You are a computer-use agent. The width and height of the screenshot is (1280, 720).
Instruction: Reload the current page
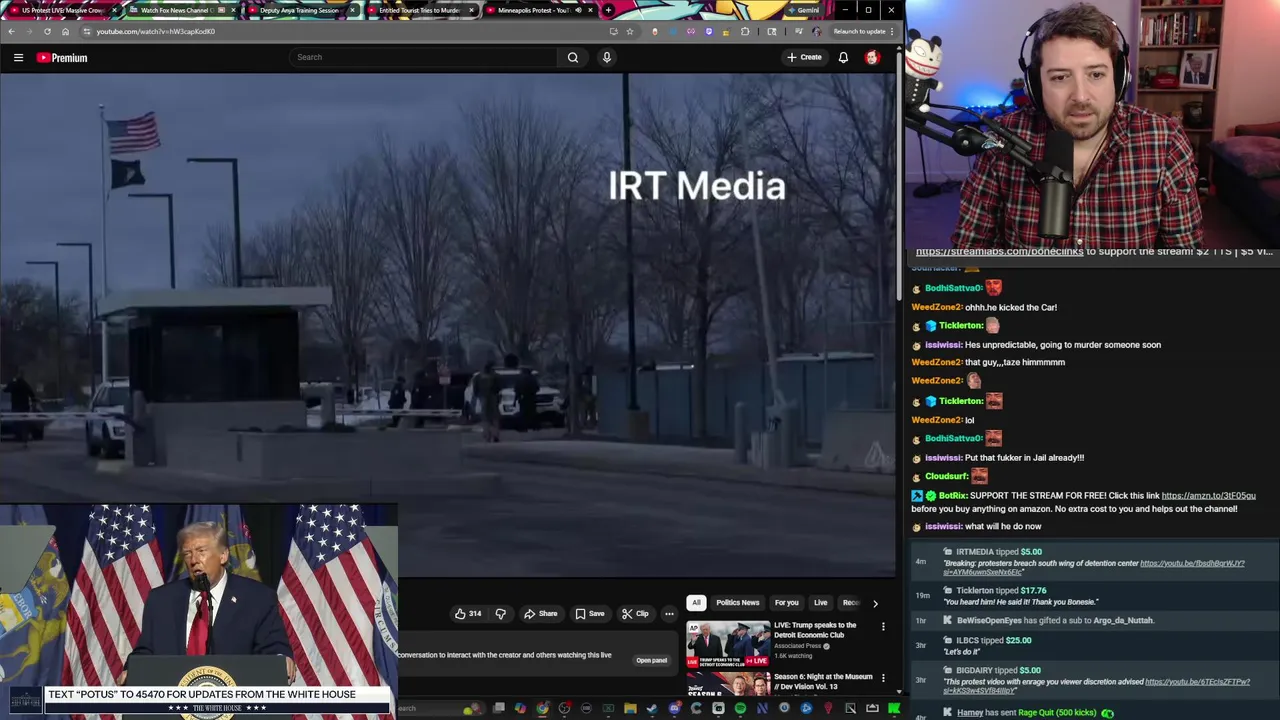47,31
